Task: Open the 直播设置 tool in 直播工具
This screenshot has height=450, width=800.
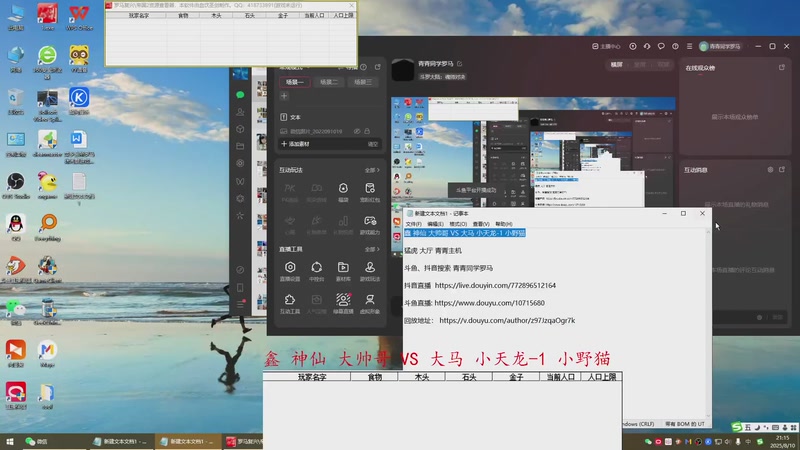Action: pos(290,271)
